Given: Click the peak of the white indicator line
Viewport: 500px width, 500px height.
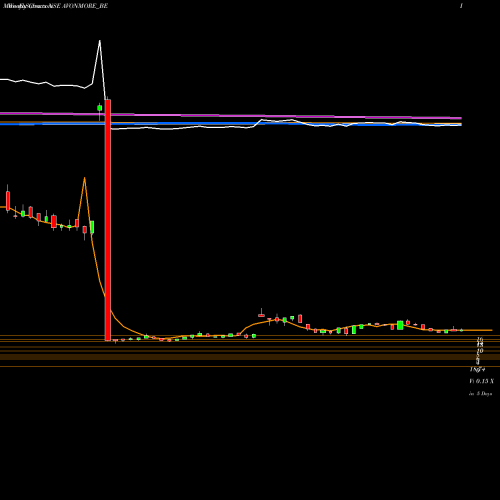Looking at the screenshot, I should coord(100,41).
